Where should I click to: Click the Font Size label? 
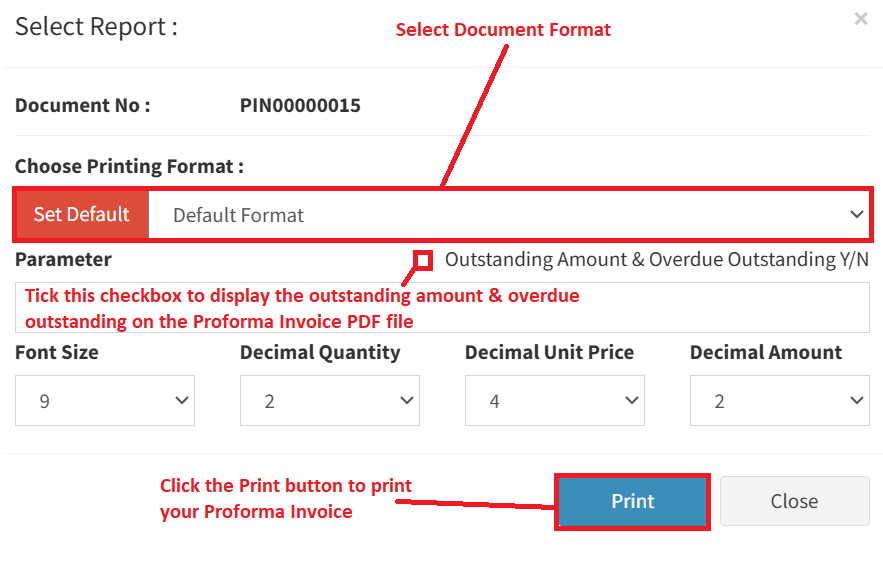(57, 352)
